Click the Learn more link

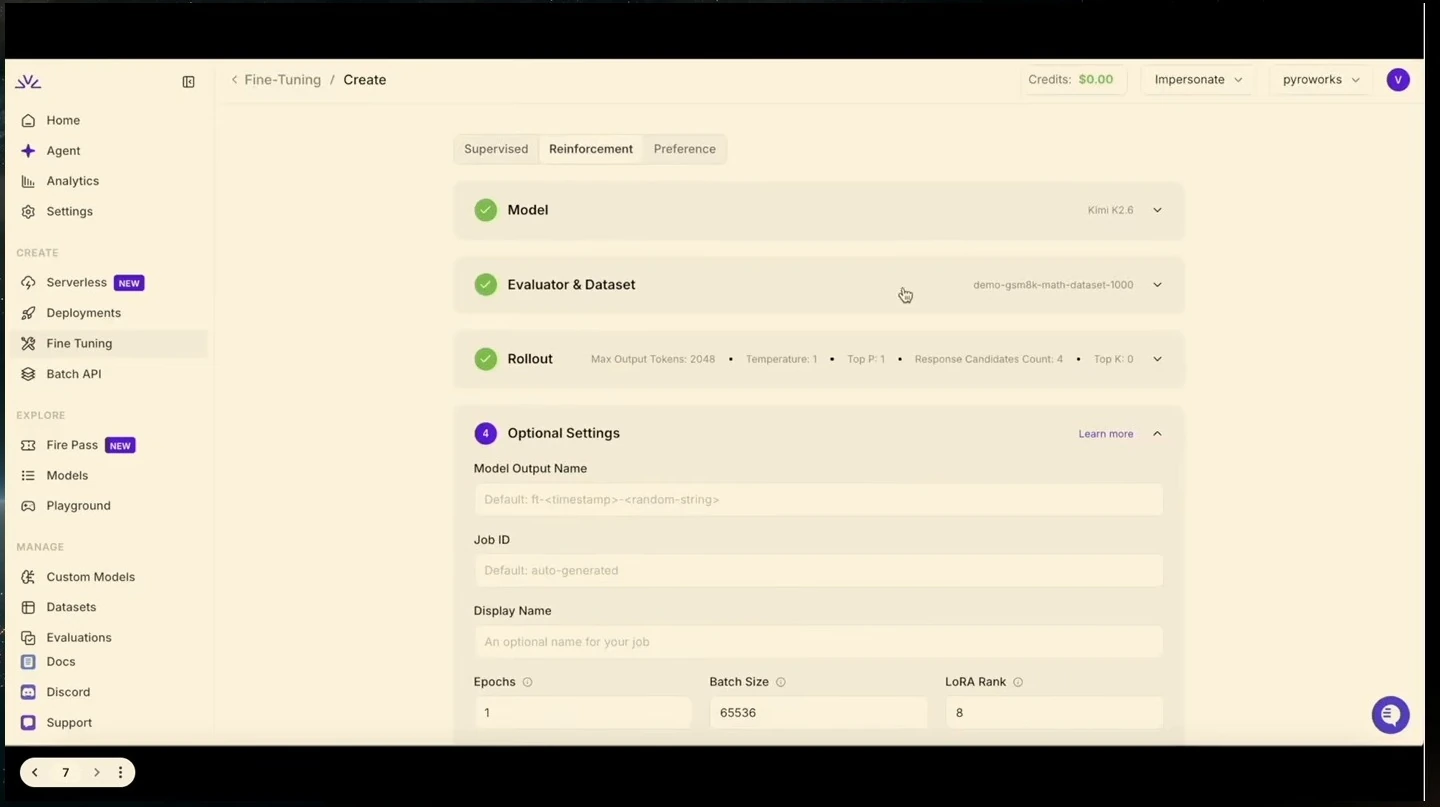tap(1106, 434)
